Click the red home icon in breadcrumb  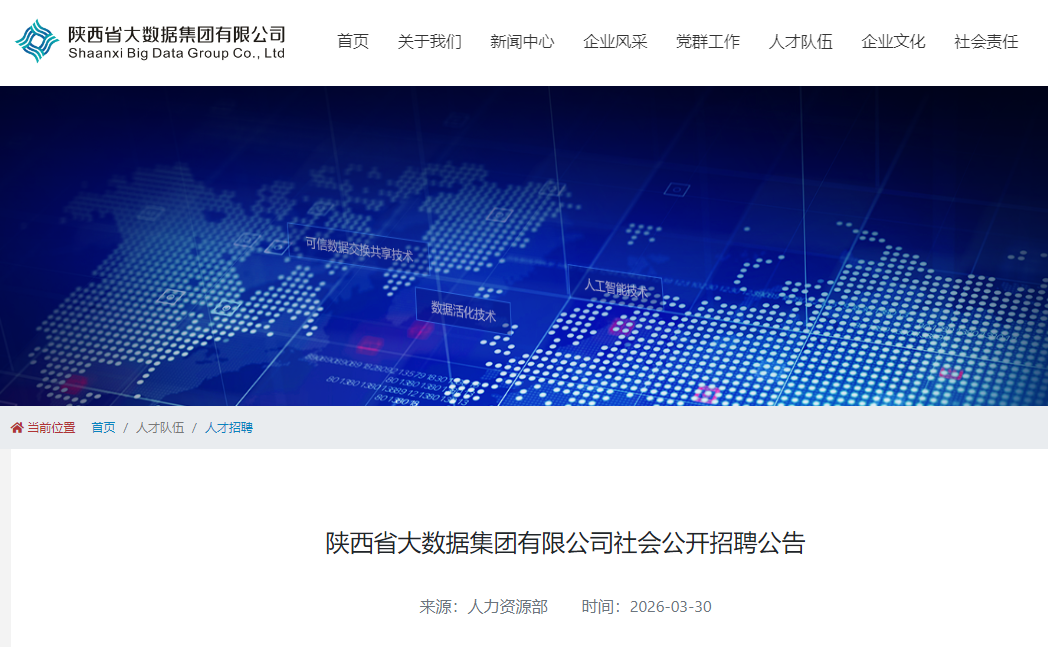[x=17, y=428]
